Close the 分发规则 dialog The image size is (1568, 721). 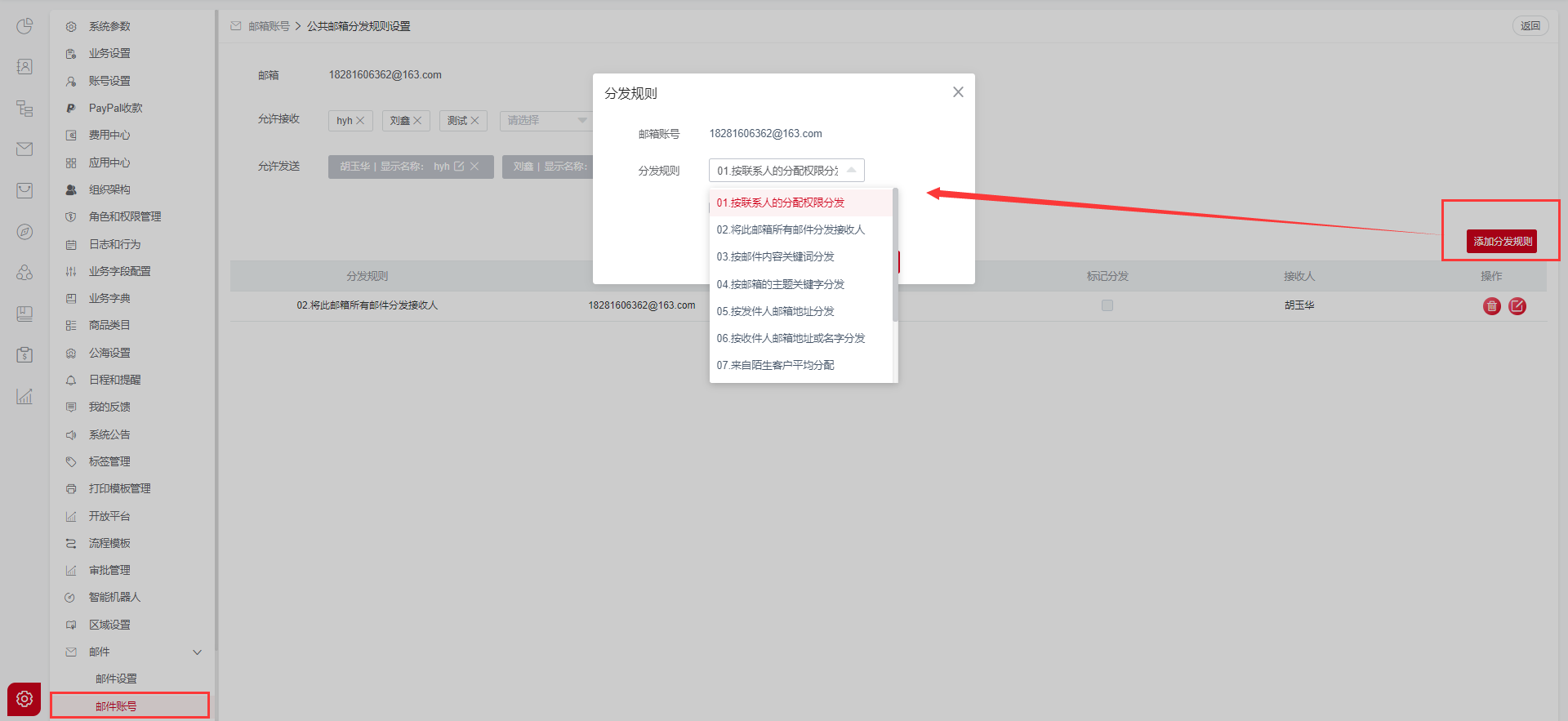click(958, 92)
